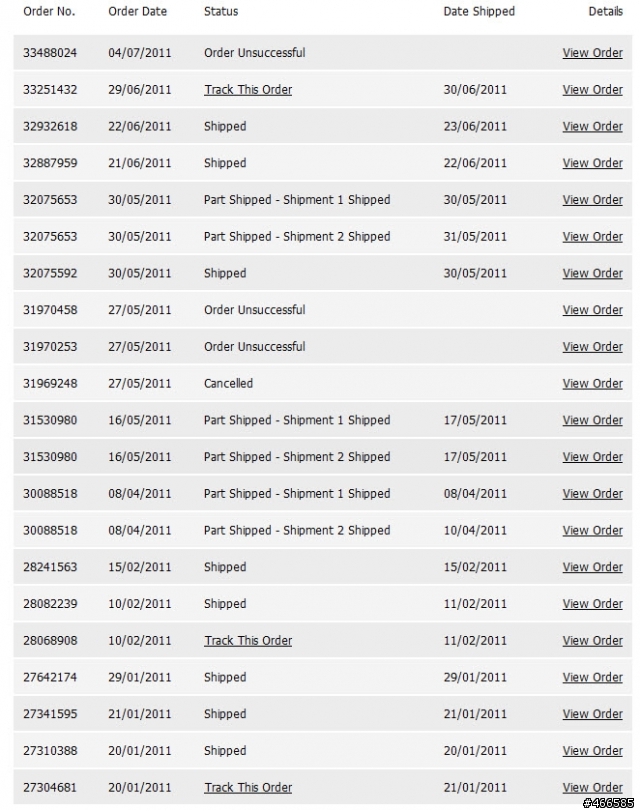Track This Order for order 27304681
The image size is (640, 811).
(248, 787)
